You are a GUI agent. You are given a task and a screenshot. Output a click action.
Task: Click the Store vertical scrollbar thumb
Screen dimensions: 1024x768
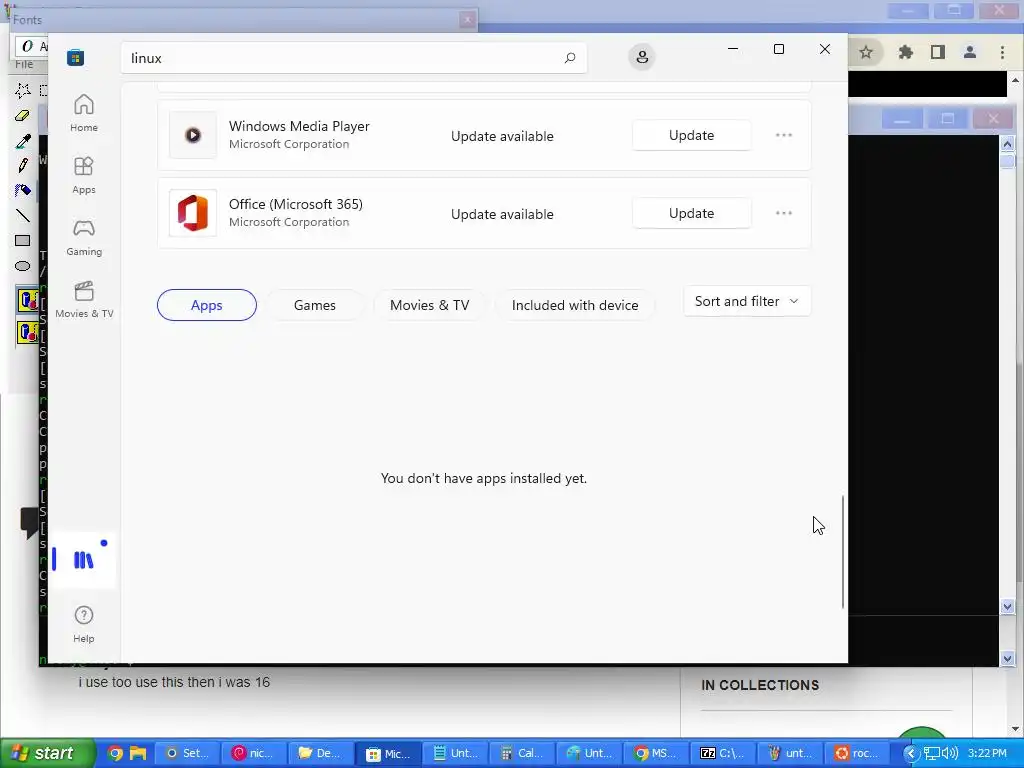pos(842,552)
